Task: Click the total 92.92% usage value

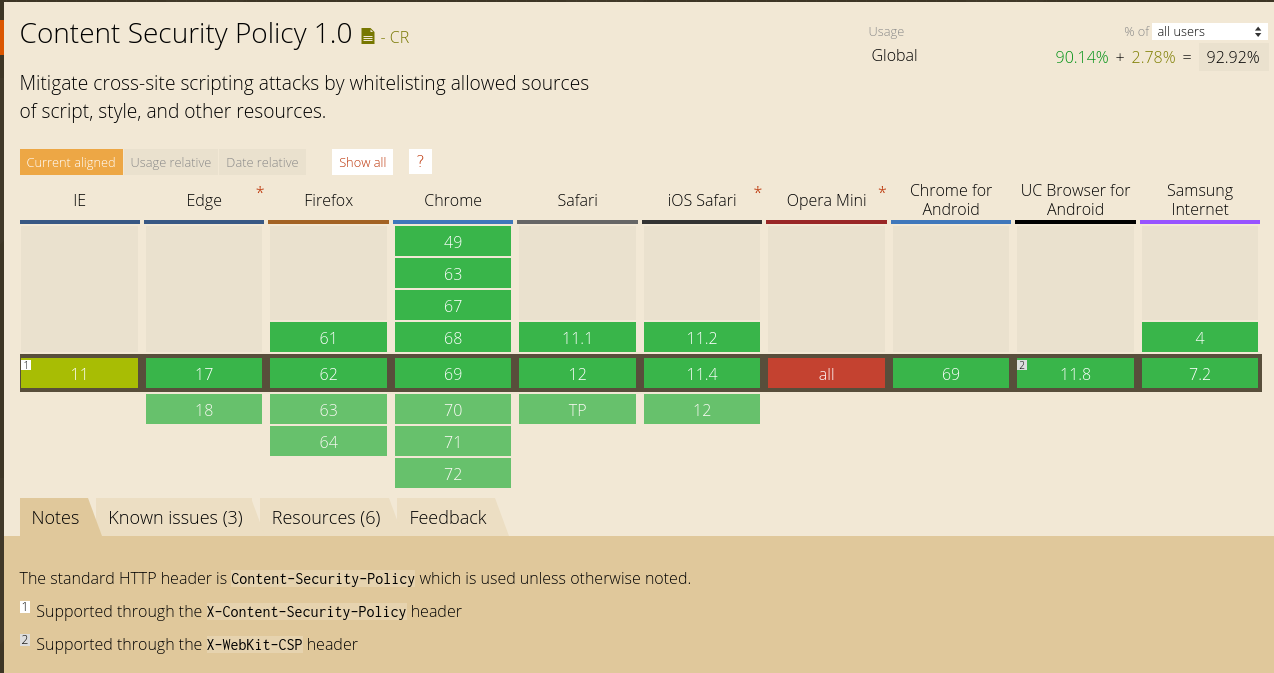Action: tap(1233, 57)
